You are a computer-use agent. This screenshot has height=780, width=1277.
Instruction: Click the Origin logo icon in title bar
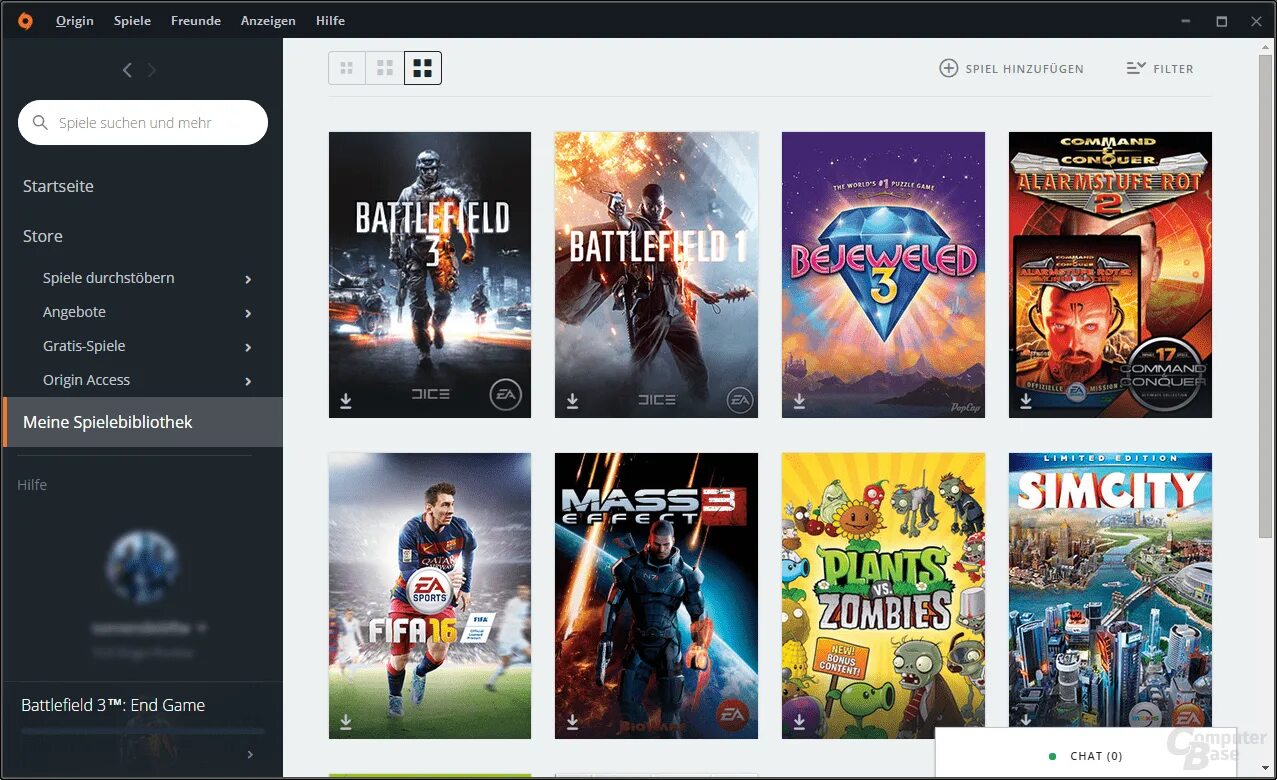26,20
